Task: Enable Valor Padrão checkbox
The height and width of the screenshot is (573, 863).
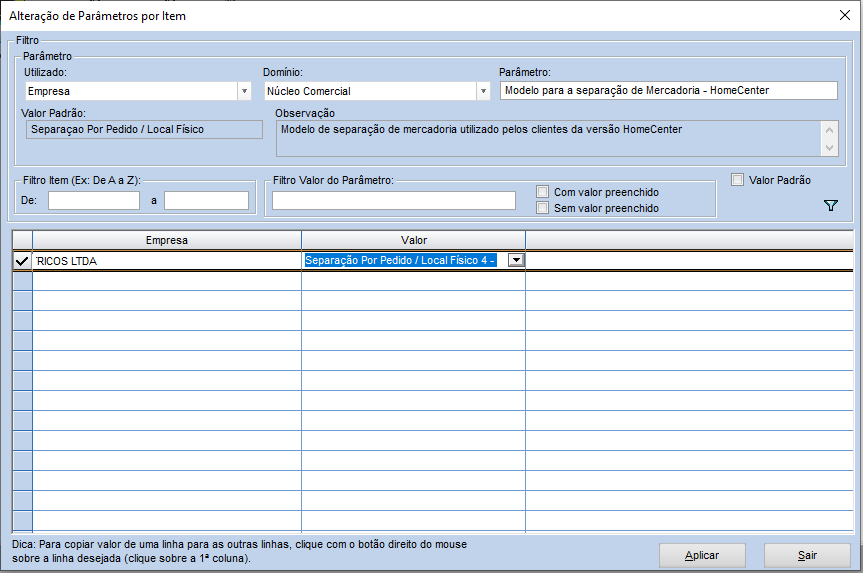Action: pyautogui.click(x=738, y=180)
